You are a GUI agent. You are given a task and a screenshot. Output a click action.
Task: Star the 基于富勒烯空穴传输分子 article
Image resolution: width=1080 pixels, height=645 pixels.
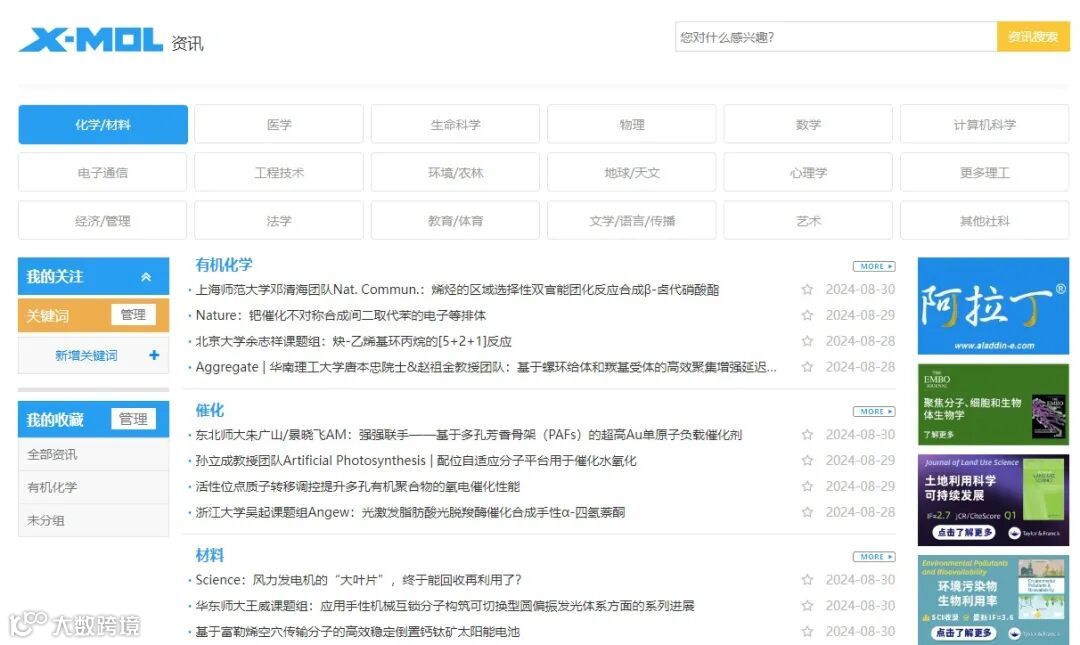(807, 631)
